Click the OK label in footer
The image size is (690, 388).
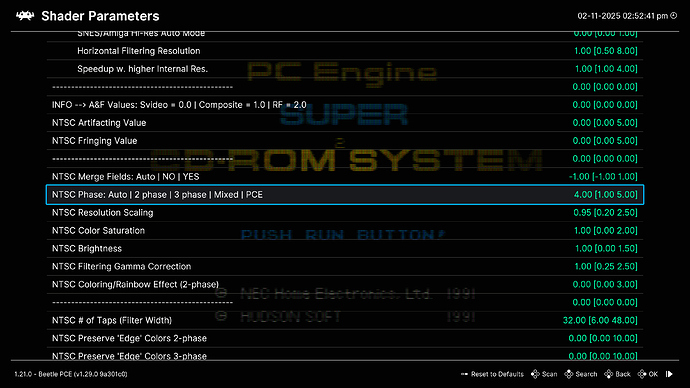tap(653, 374)
